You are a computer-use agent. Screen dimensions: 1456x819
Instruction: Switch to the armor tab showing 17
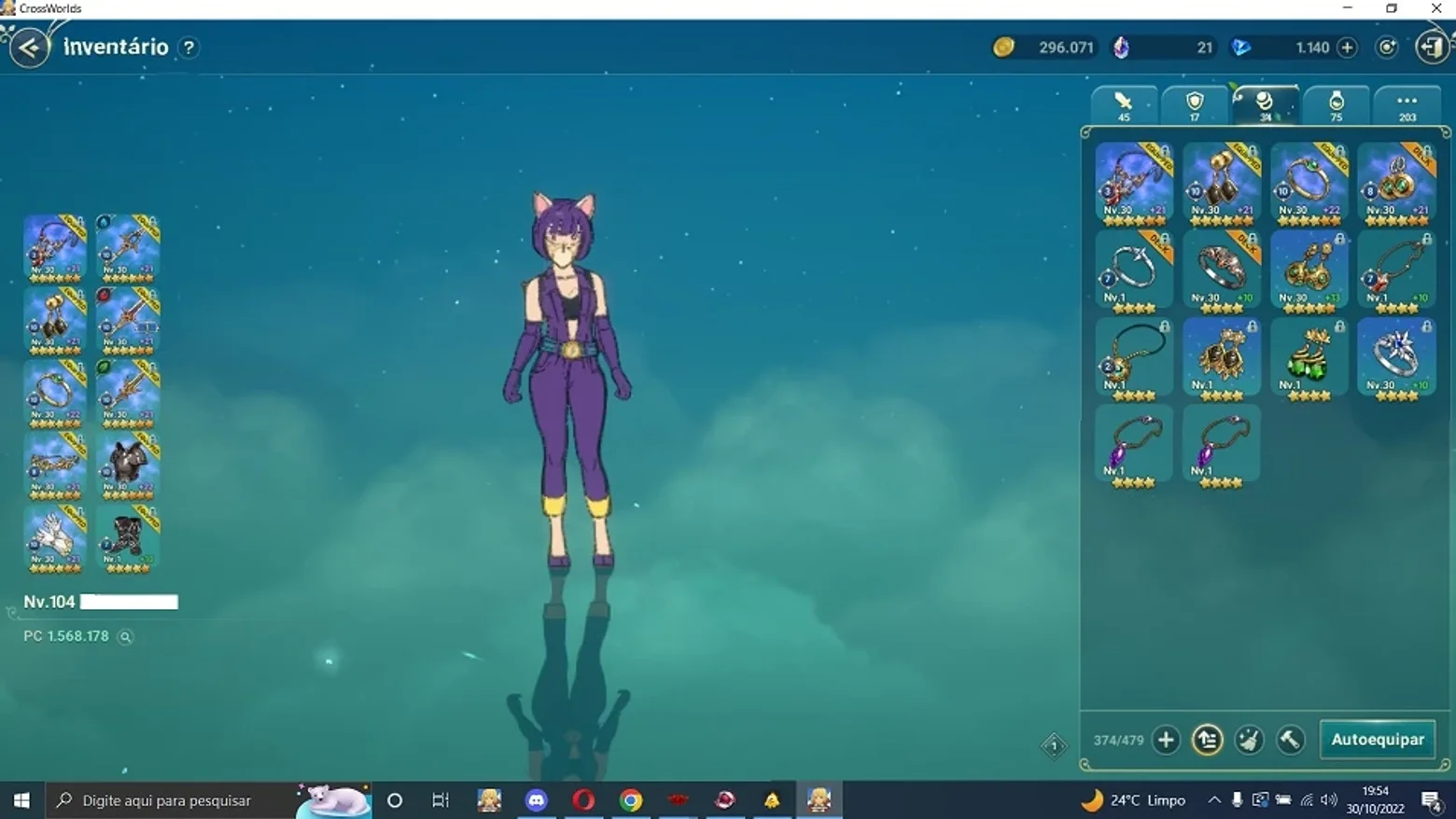(1195, 104)
